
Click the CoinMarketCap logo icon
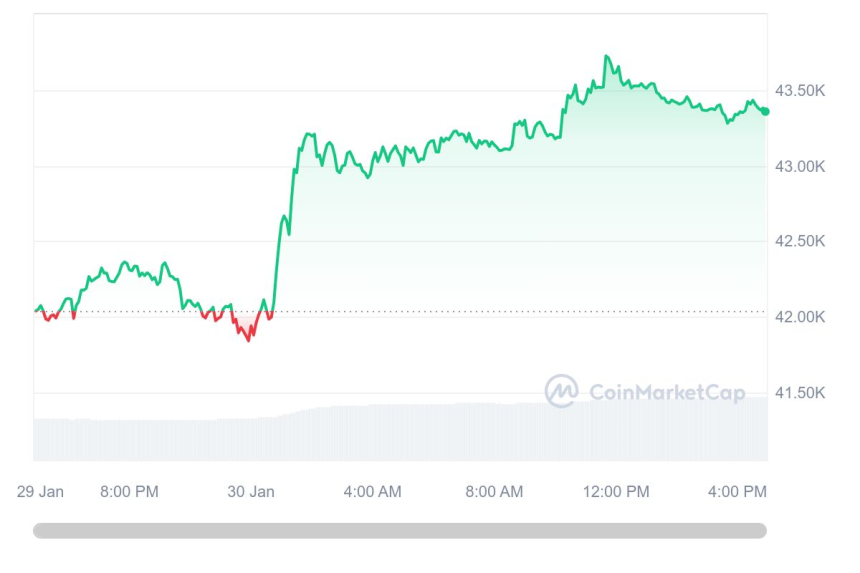561,391
